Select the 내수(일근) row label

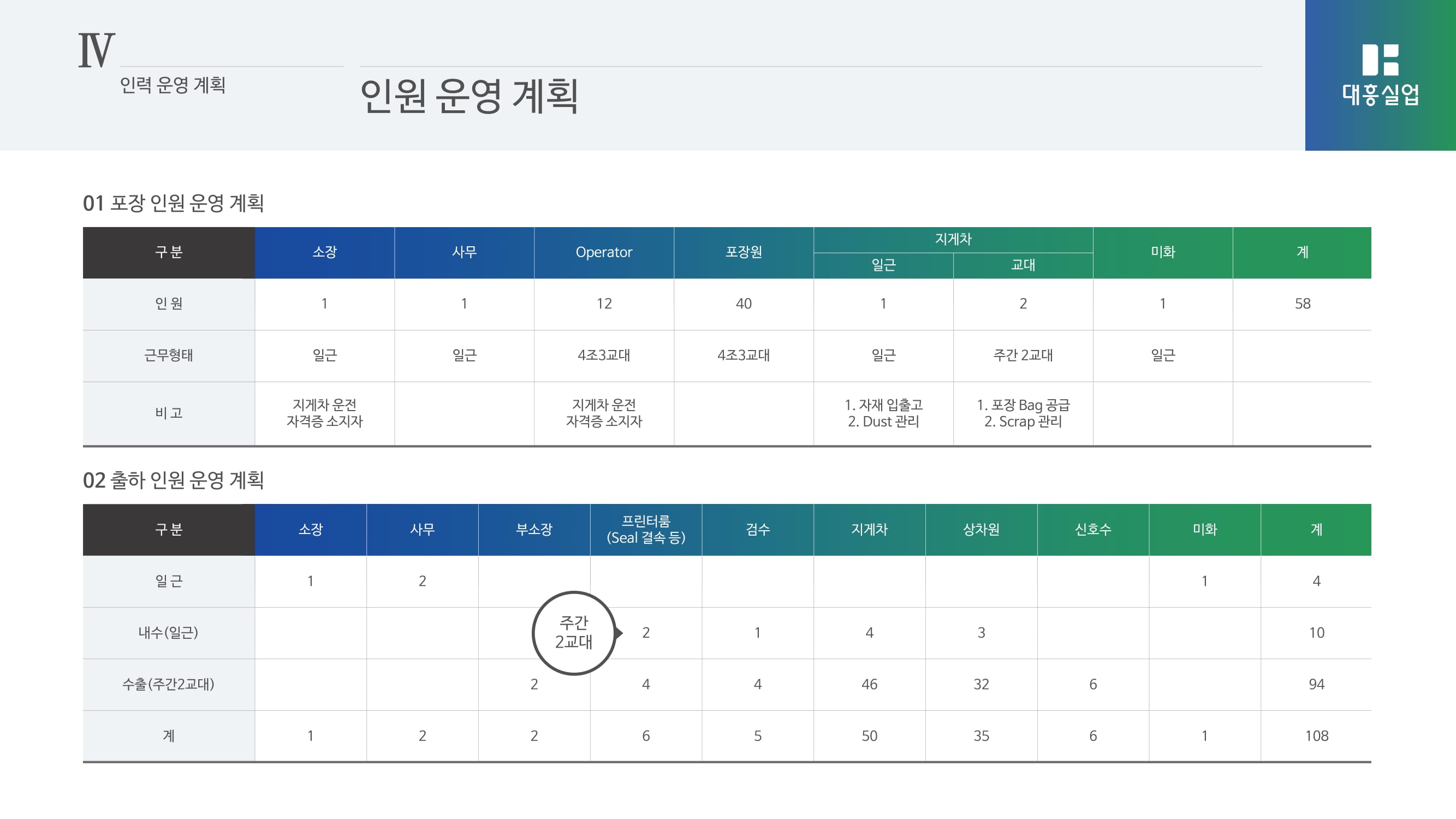(x=169, y=632)
